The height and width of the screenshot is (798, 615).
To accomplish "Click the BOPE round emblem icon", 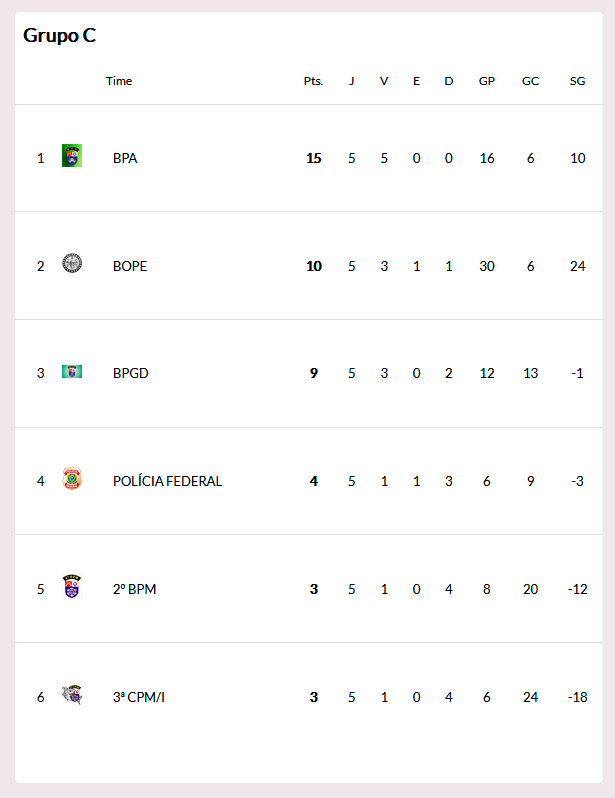I will point(72,263).
